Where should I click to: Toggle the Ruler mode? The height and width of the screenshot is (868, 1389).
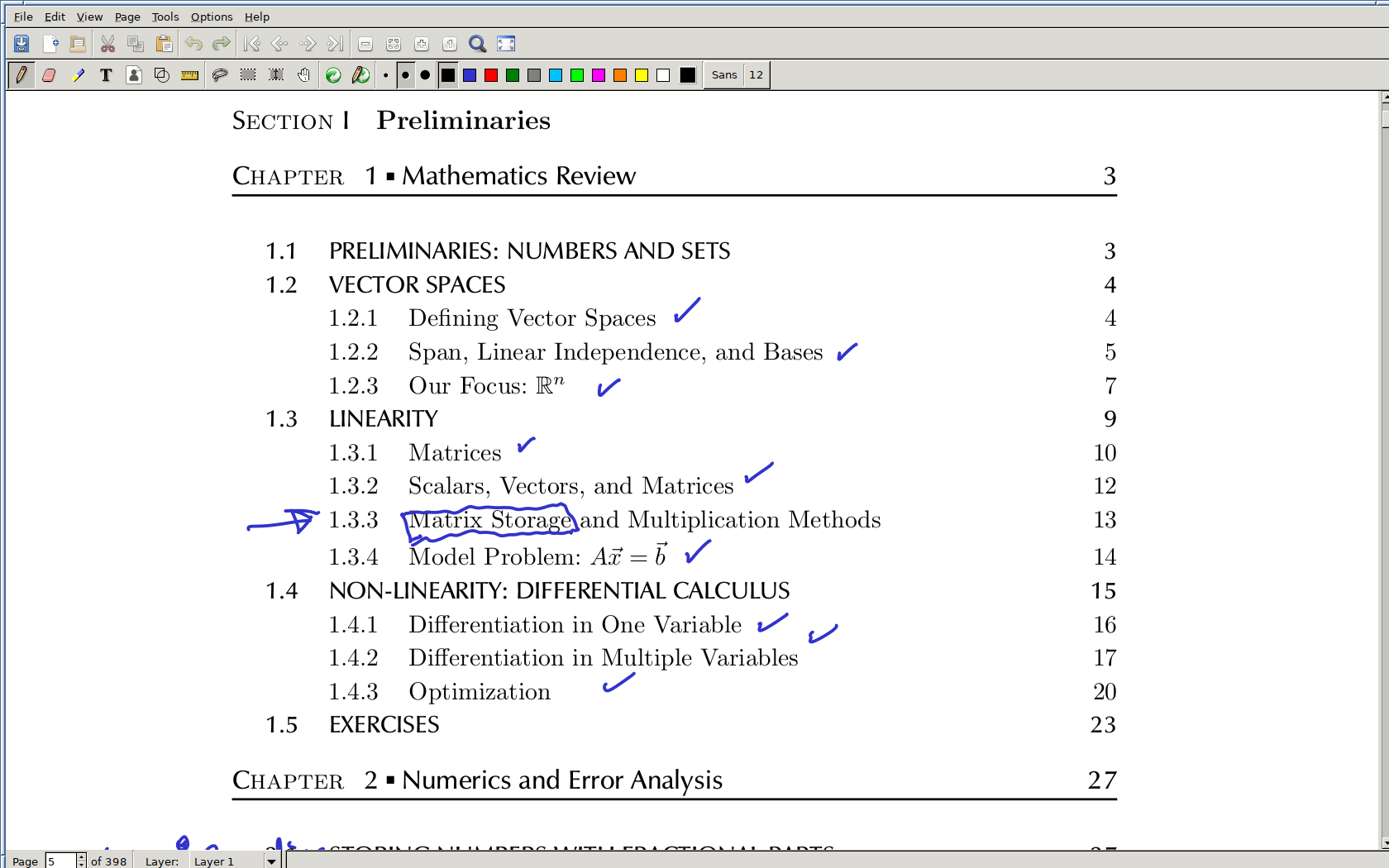coord(190,75)
